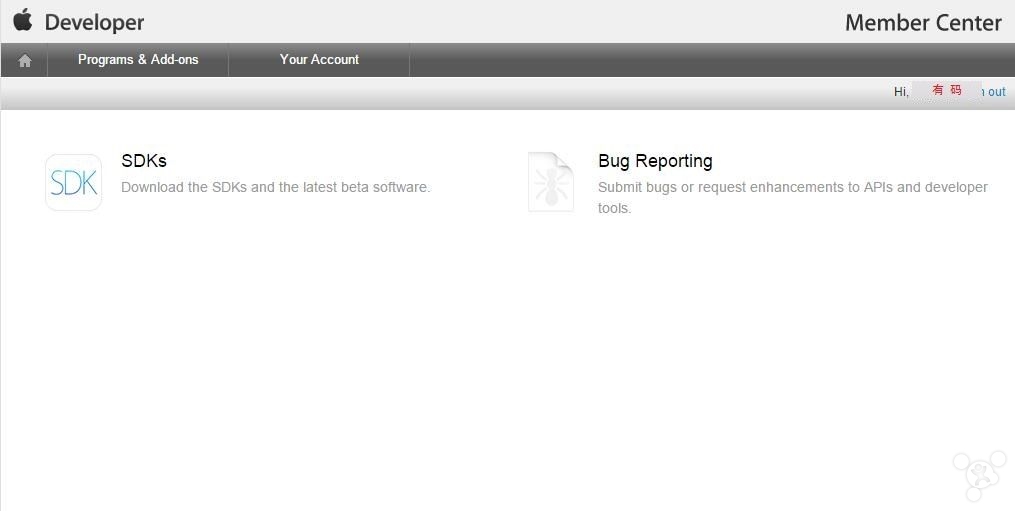
Task: Click the 'Hi,' greeting text
Action: [901, 92]
